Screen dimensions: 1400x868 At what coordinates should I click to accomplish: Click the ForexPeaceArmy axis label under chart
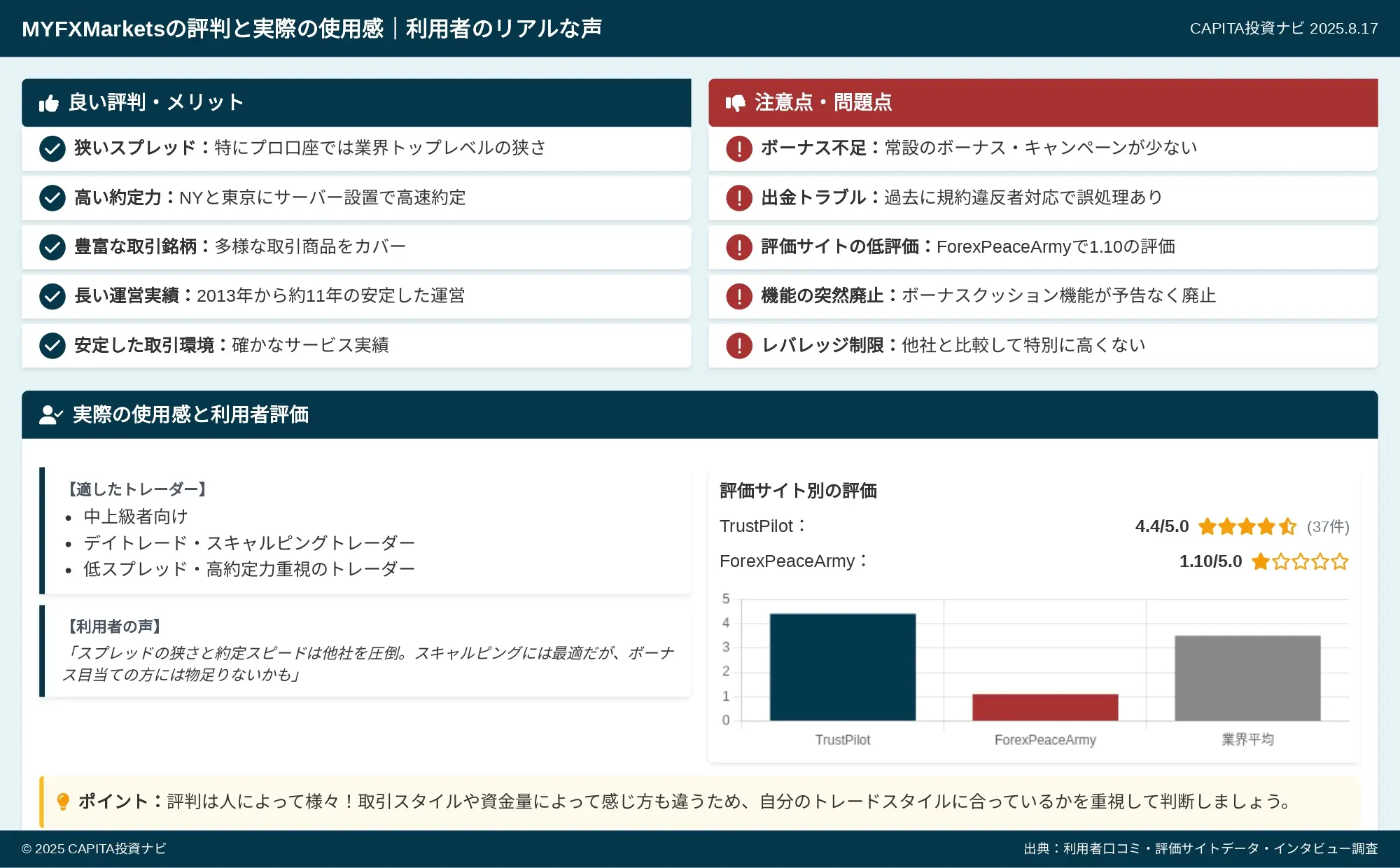pyautogui.click(x=1045, y=740)
